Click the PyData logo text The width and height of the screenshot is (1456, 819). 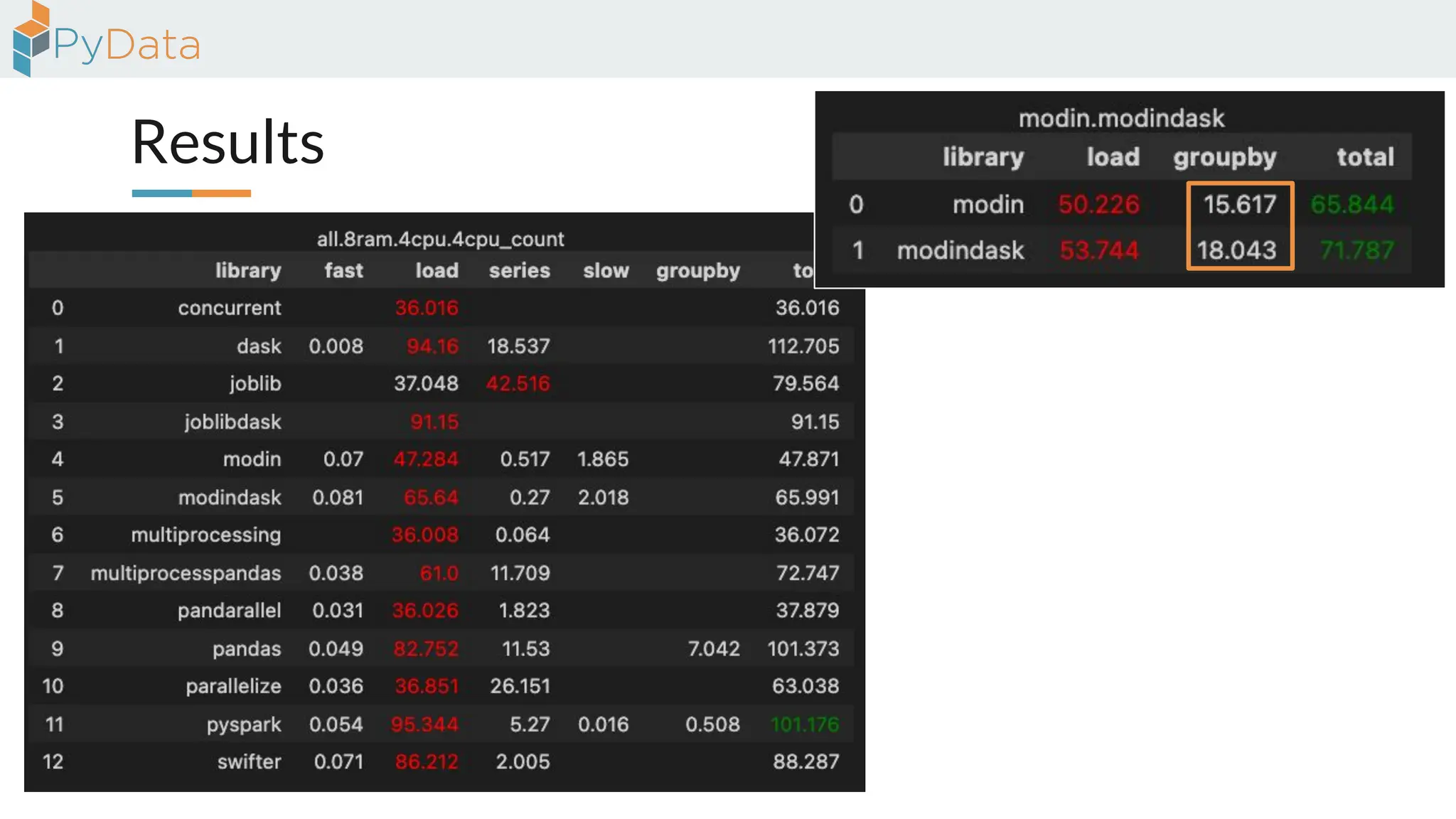point(127,45)
